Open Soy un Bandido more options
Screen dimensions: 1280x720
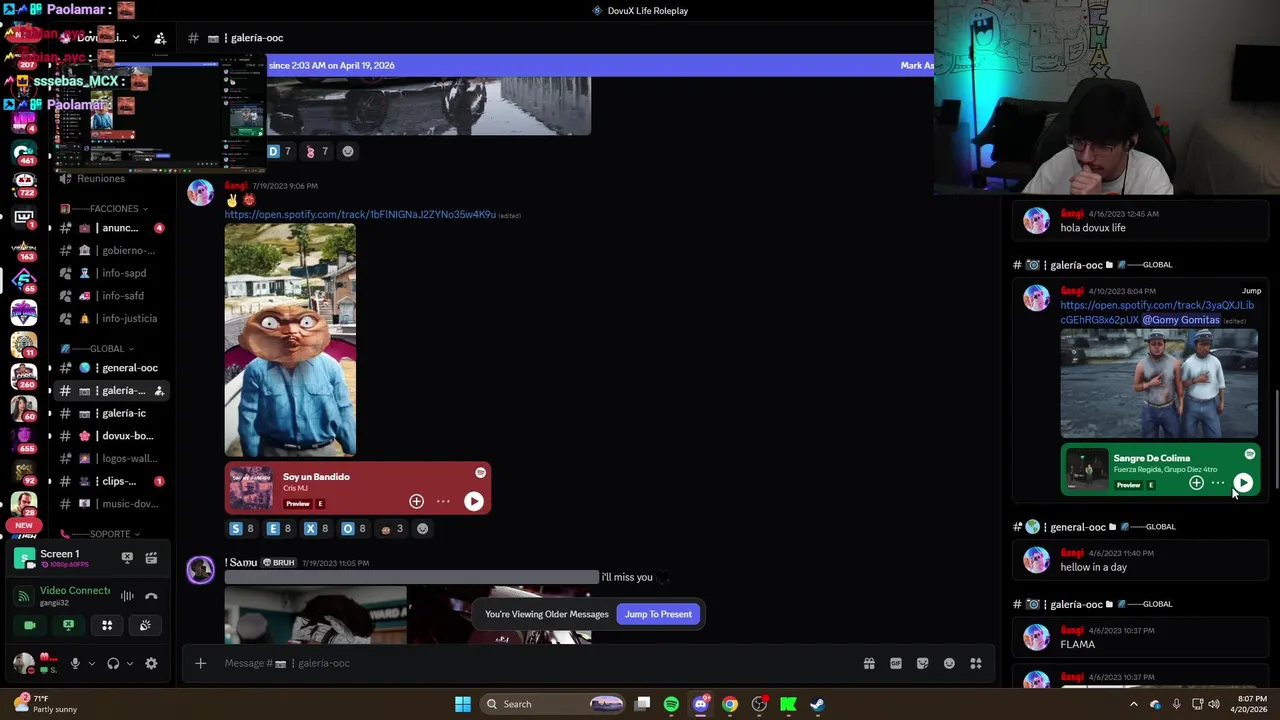(443, 501)
